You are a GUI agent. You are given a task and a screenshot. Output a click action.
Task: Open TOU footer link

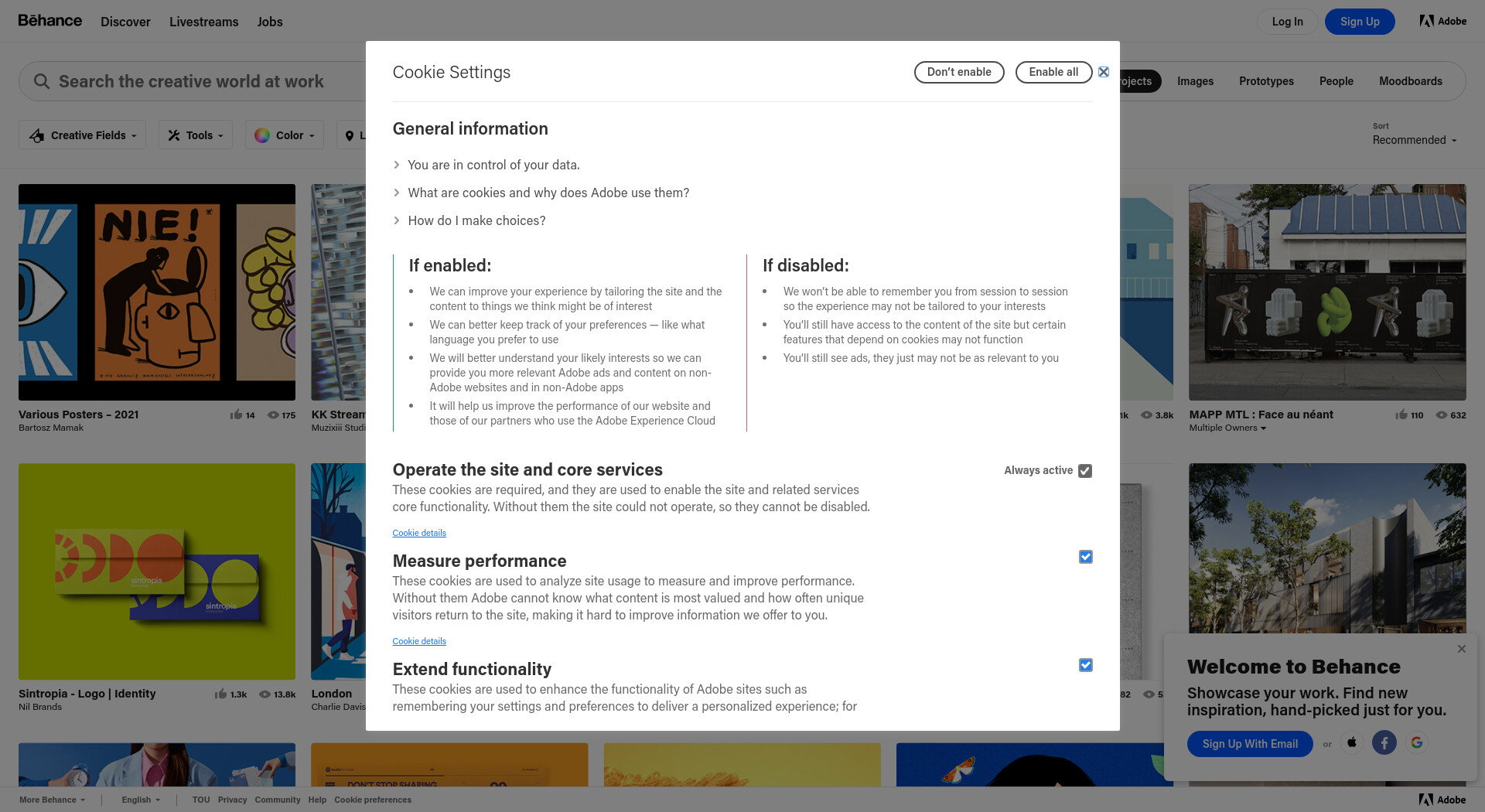(x=201, y=800)
